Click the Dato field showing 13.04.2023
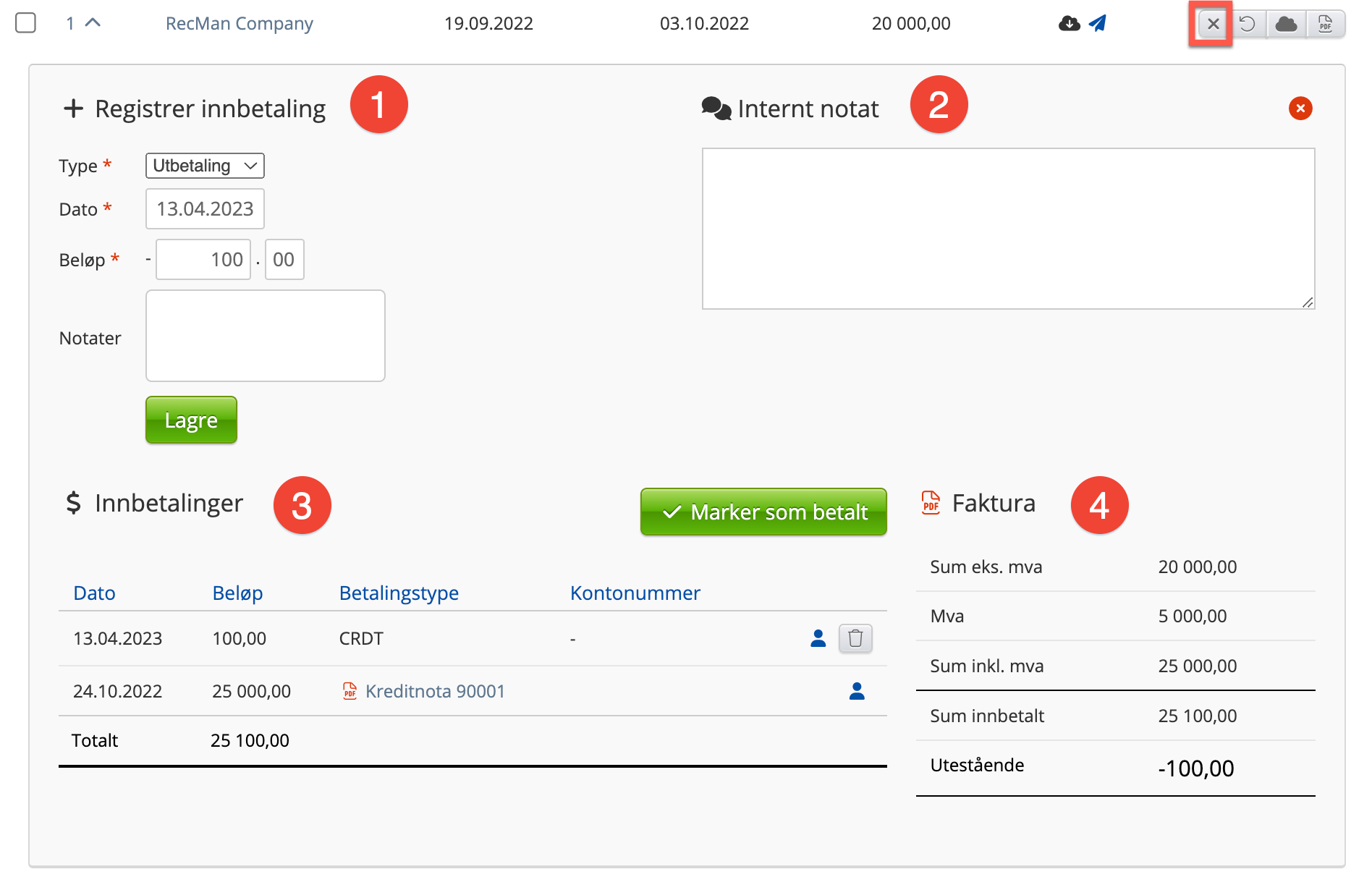 (x=205, y=209)
